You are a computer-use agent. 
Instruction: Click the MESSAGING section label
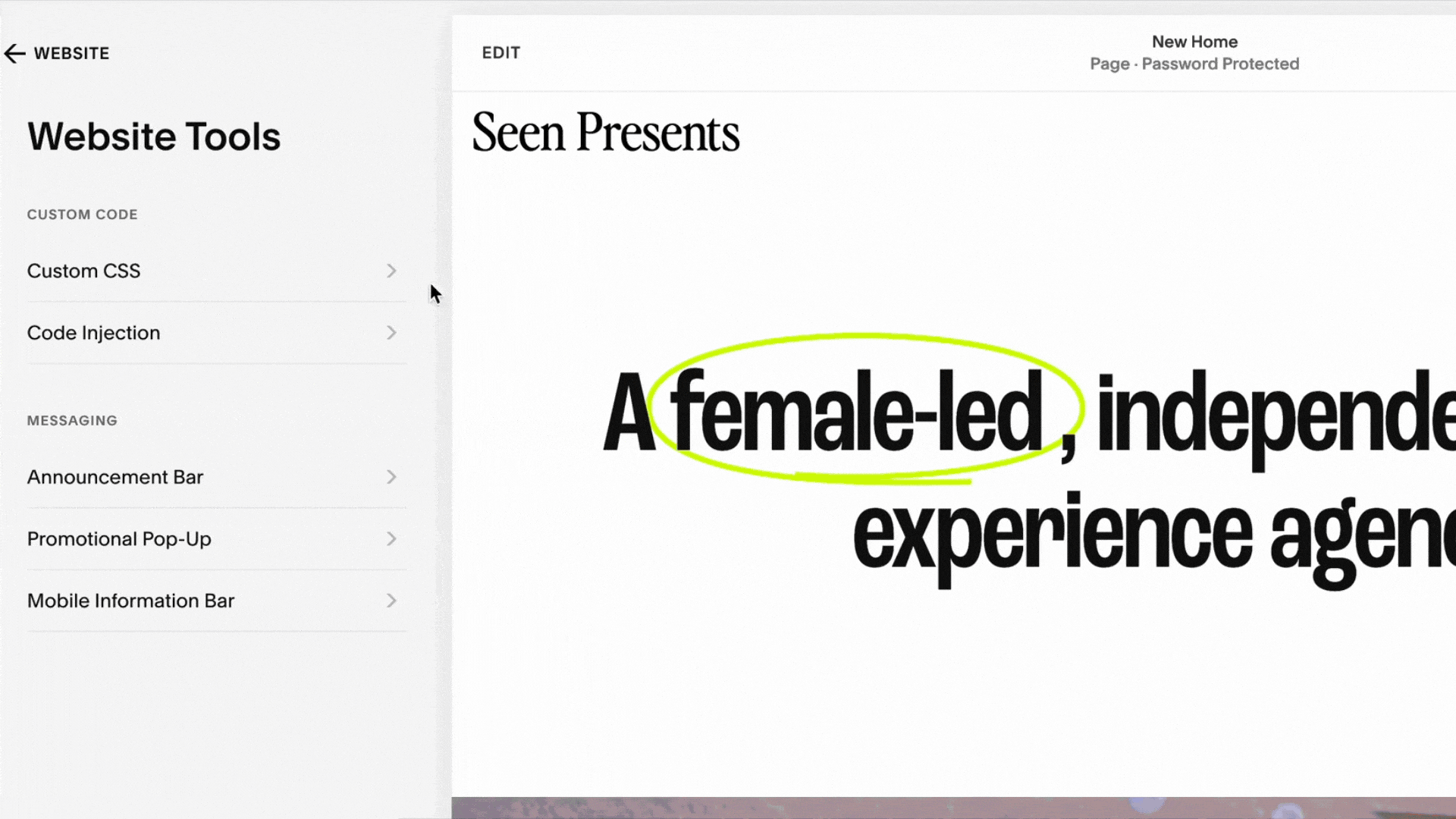pyautogui.click(x=72, y=421)
